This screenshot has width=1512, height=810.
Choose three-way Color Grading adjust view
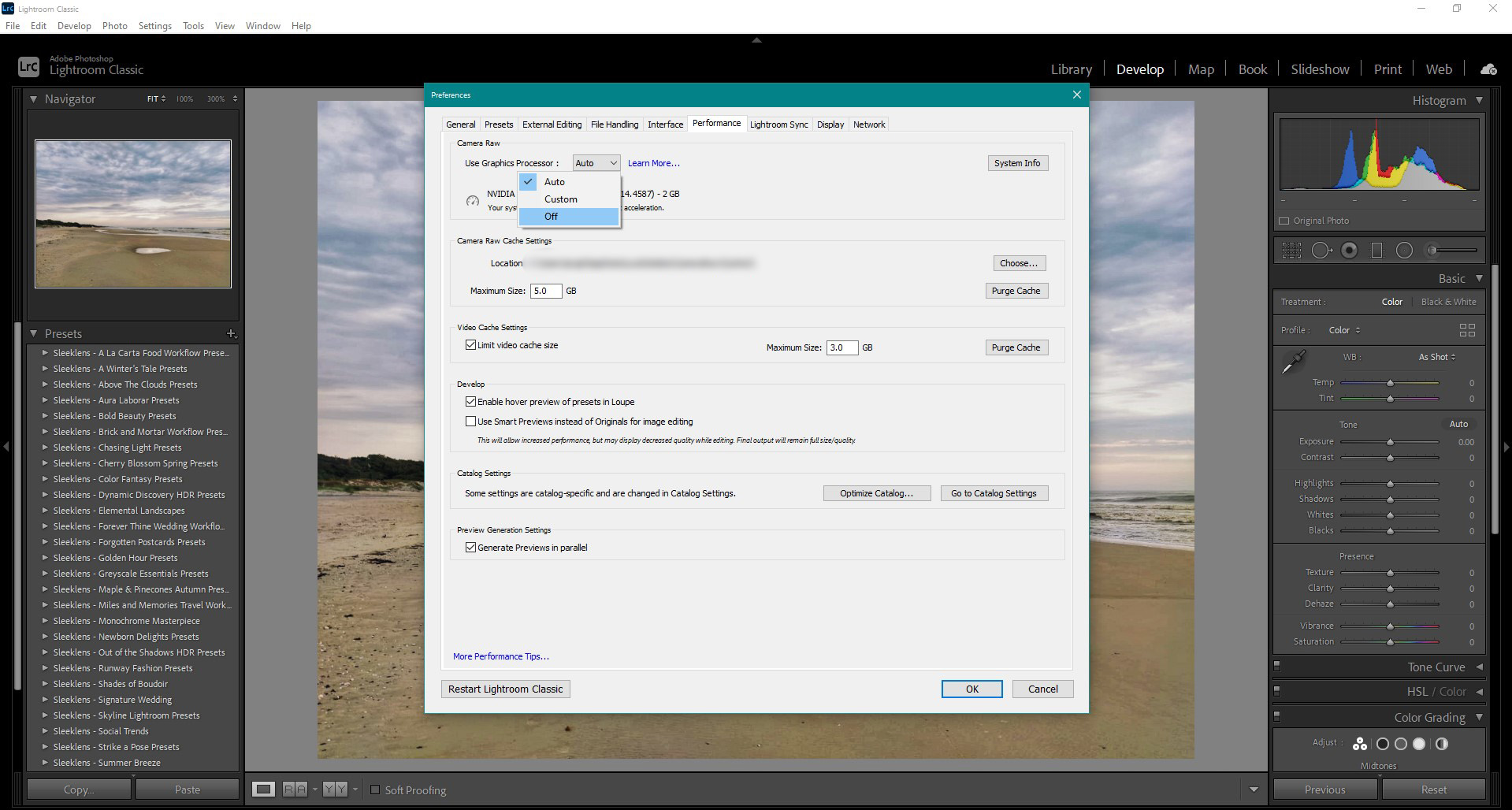(1360, 744)
